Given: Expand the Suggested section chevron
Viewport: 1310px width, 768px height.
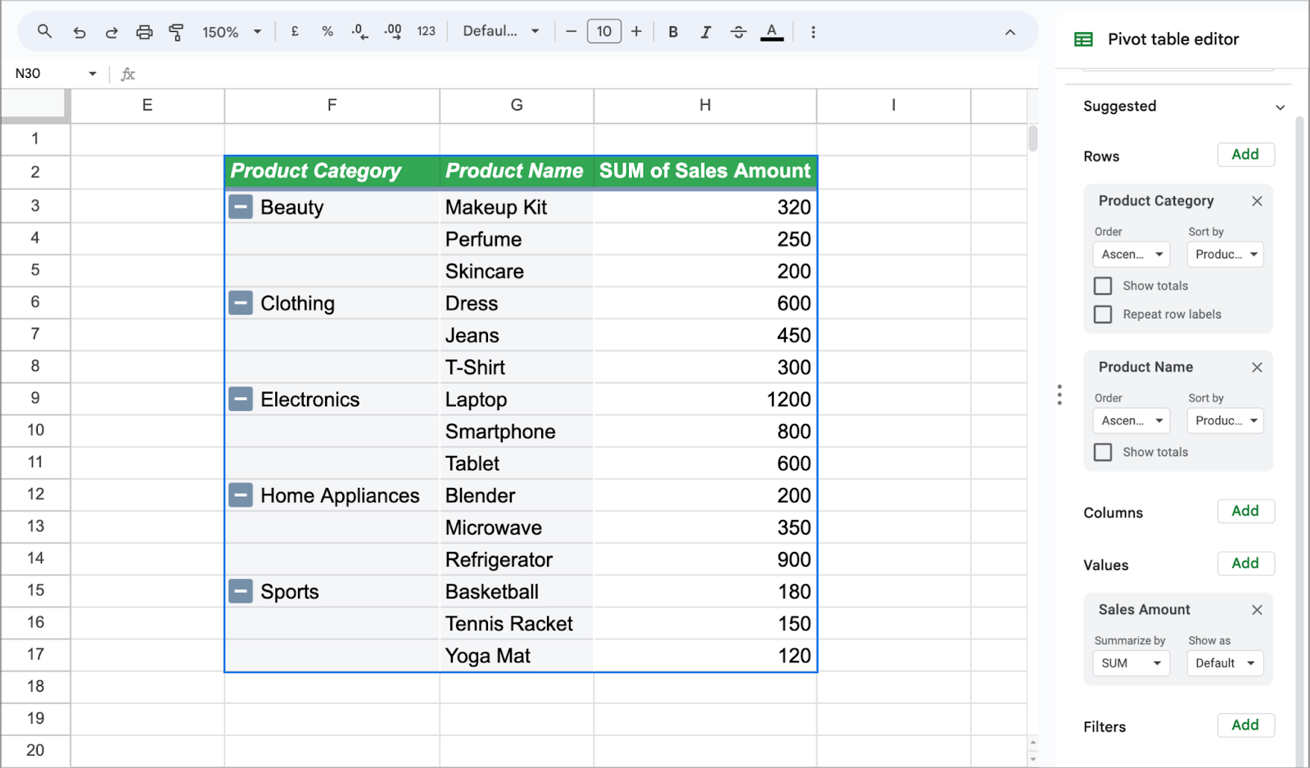Looking at the screenshot, I should [1280, 107].
